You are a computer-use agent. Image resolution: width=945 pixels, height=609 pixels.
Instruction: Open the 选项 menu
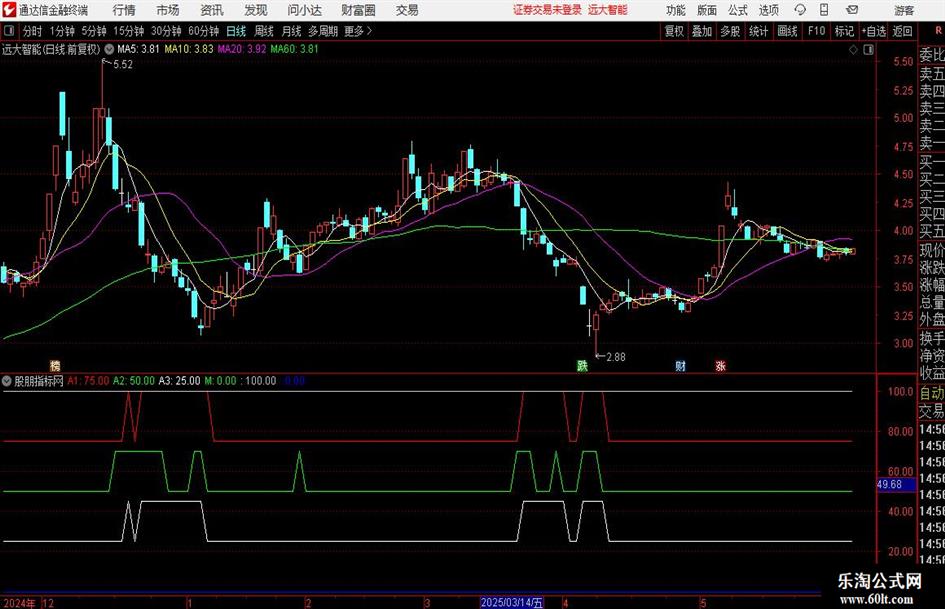point(768,10)
